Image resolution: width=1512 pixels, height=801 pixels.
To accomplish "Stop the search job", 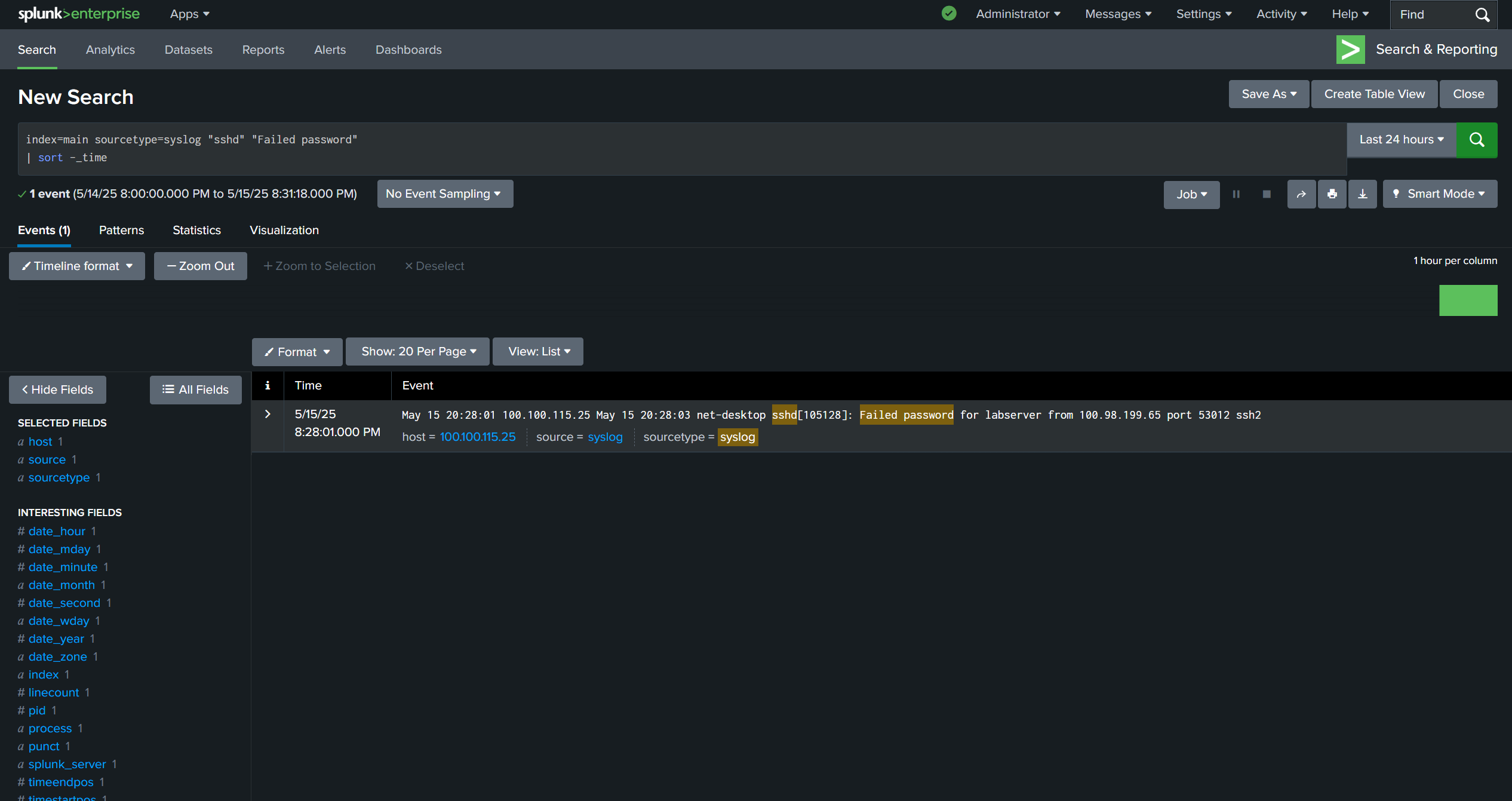I will (x=1266, y=194).
